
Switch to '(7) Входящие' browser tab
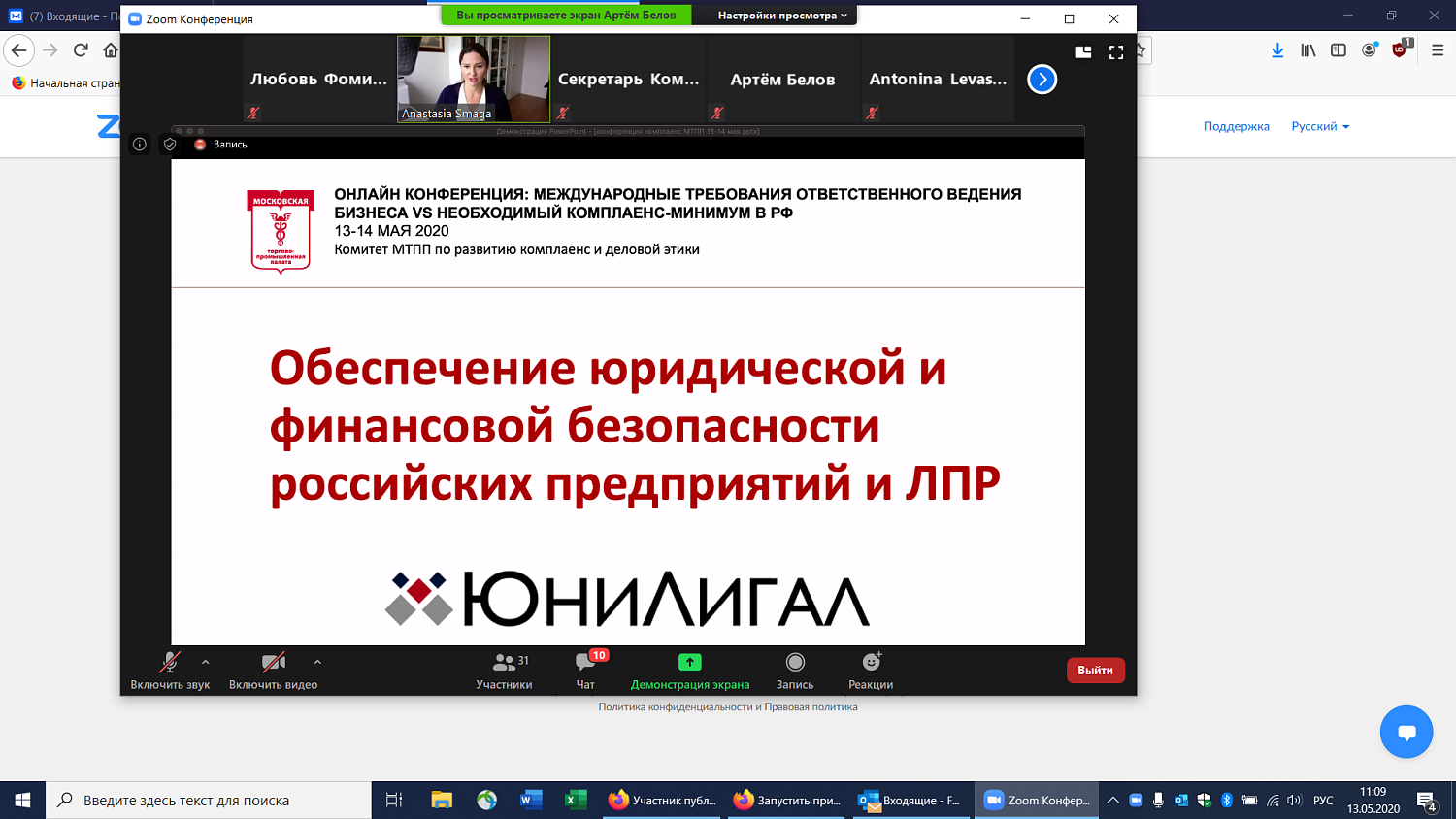[62, 16]
